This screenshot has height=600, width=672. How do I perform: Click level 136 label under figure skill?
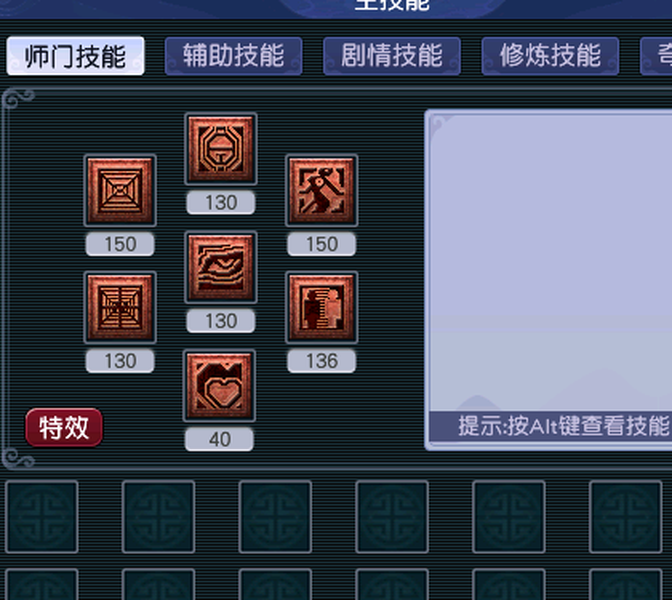[322, 361]
